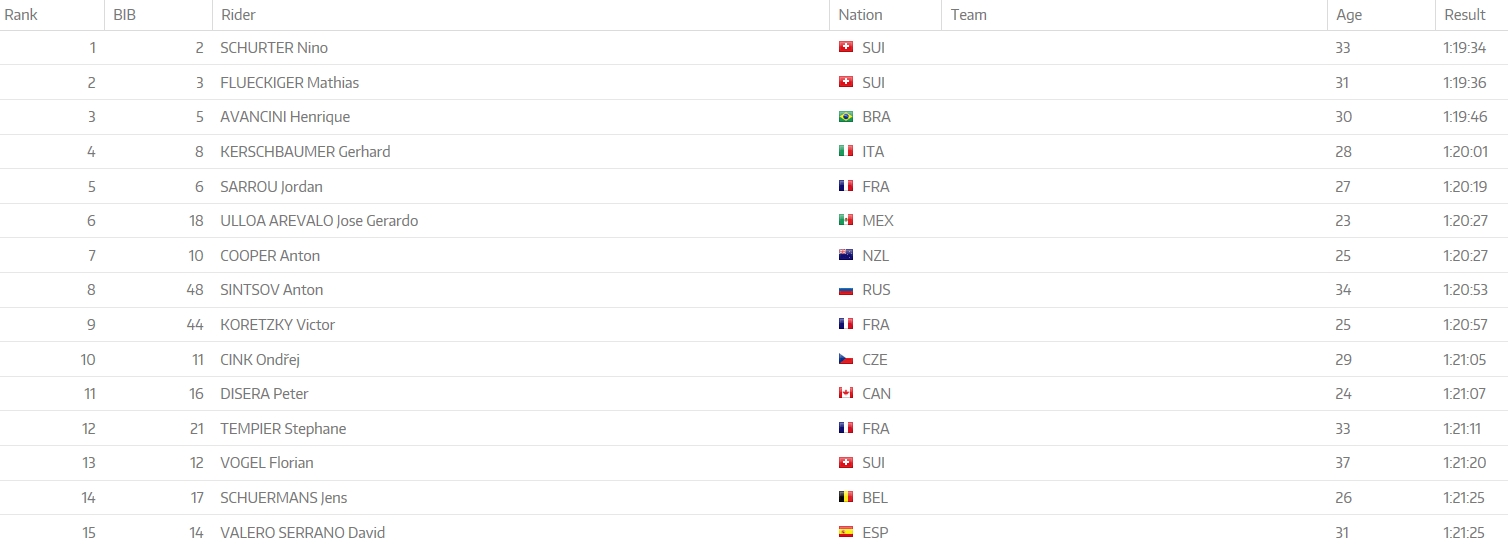Click VOGEL Florian's result time 1:21:20
Screen dimensions: 1508x549
1463,463
